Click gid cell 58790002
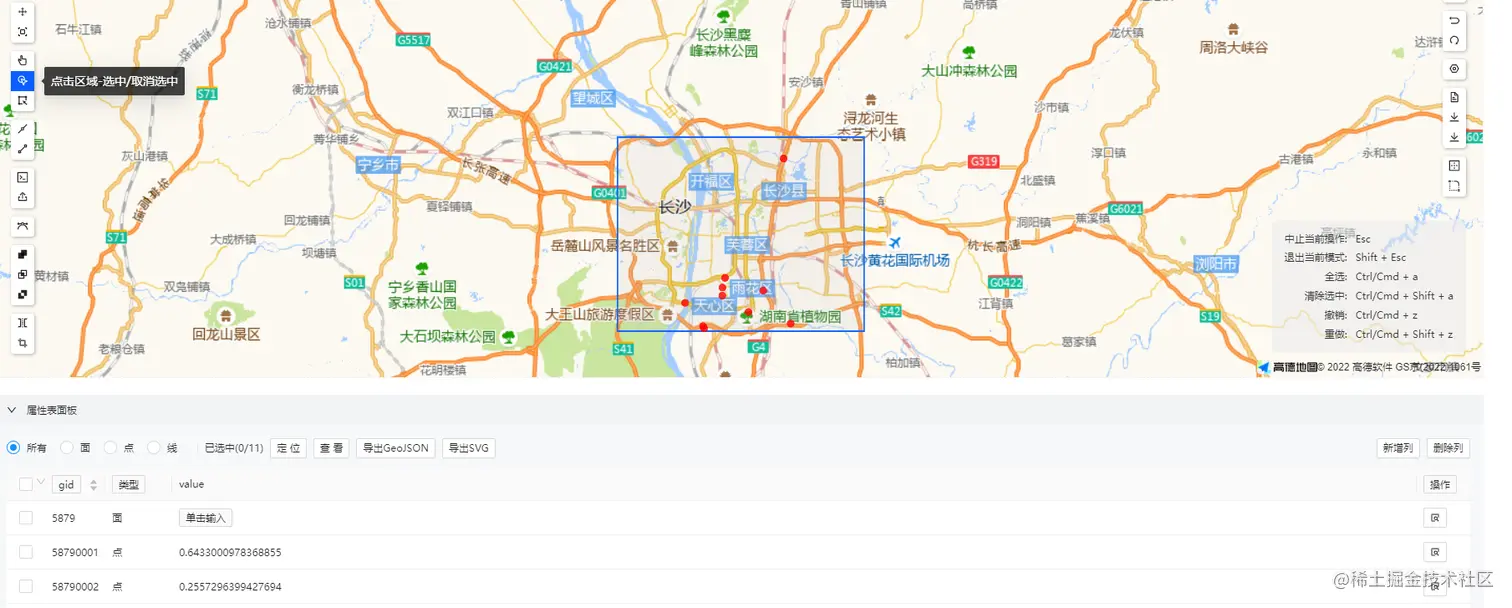 coord(75,586)
